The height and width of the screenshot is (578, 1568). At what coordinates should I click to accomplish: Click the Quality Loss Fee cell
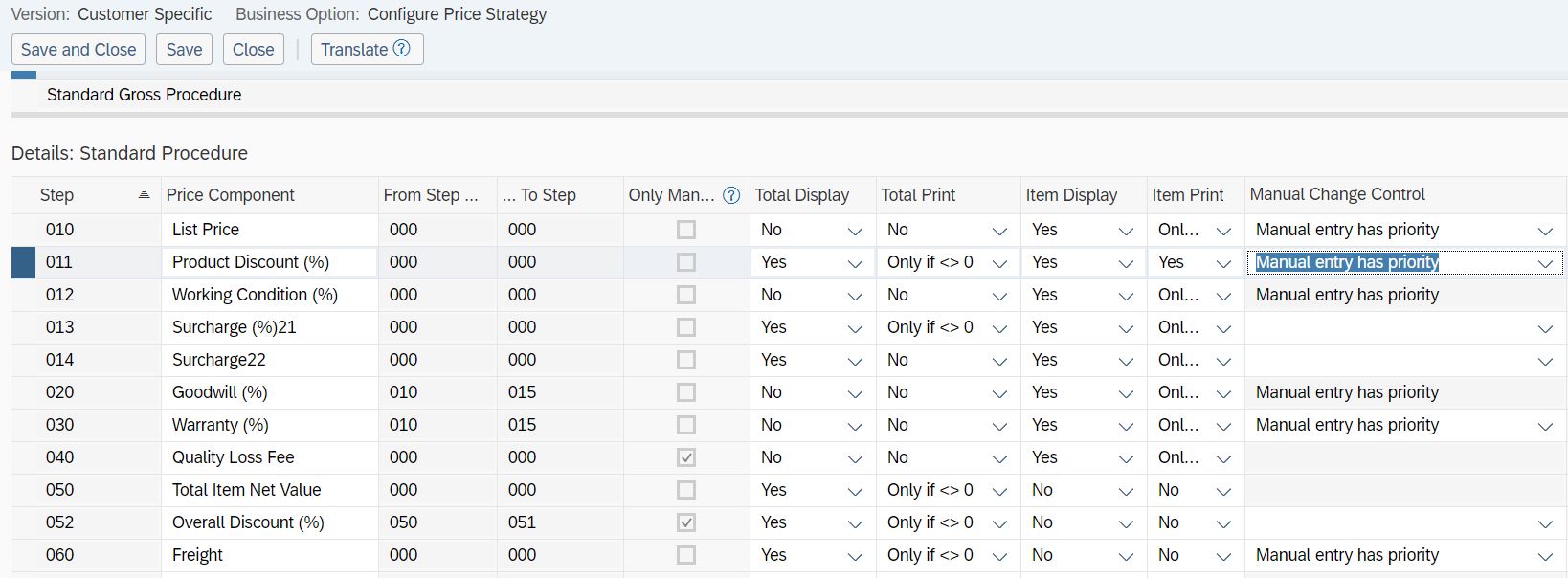270,457
